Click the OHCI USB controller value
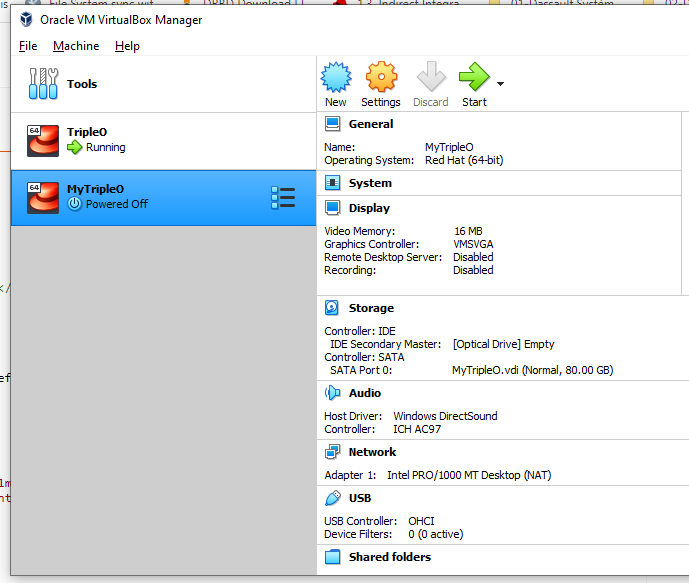689x583 pixels. (x=421, y=521)
